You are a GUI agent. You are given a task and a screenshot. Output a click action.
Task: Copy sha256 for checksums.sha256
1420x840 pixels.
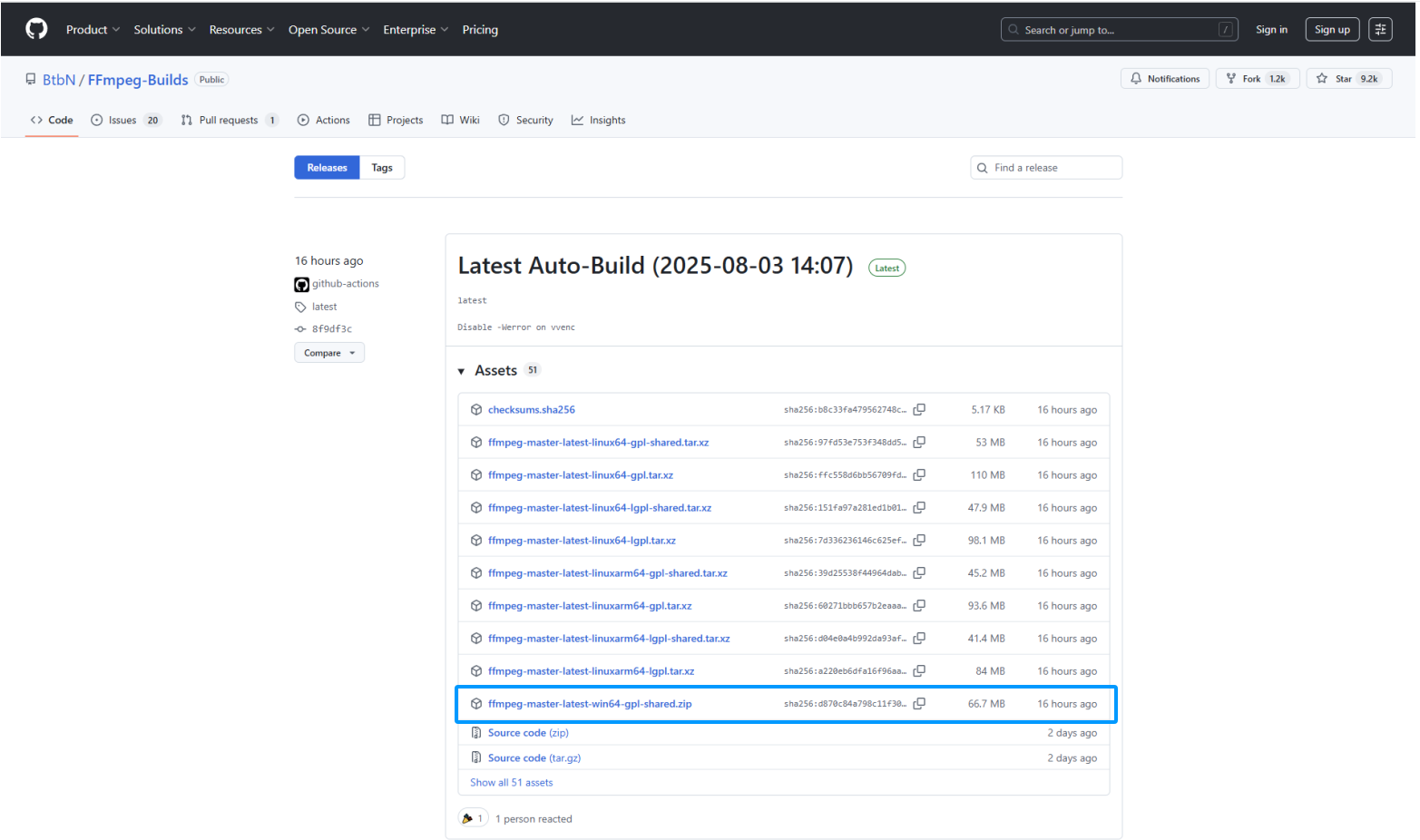point(919,410)
